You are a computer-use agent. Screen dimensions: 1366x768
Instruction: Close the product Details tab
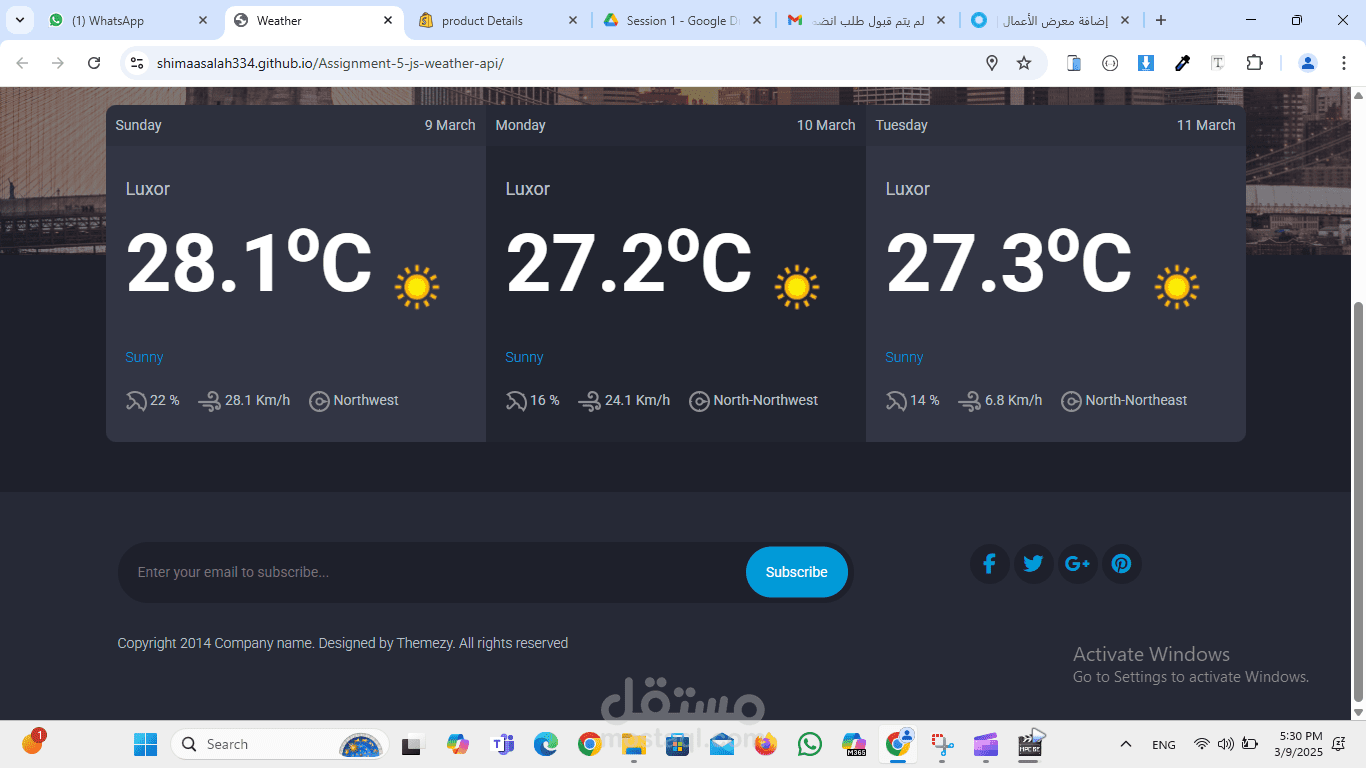pyautogui.click(x=572, y=20)
